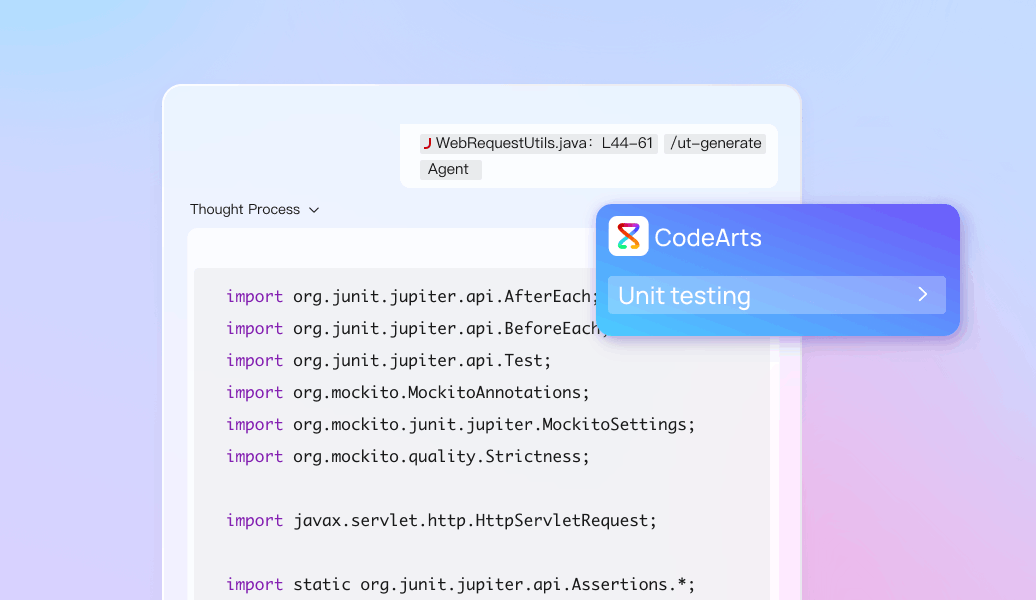Click the AfterEach import line
The height and width of the screenshot is (600, 1036).
point(410,296)
